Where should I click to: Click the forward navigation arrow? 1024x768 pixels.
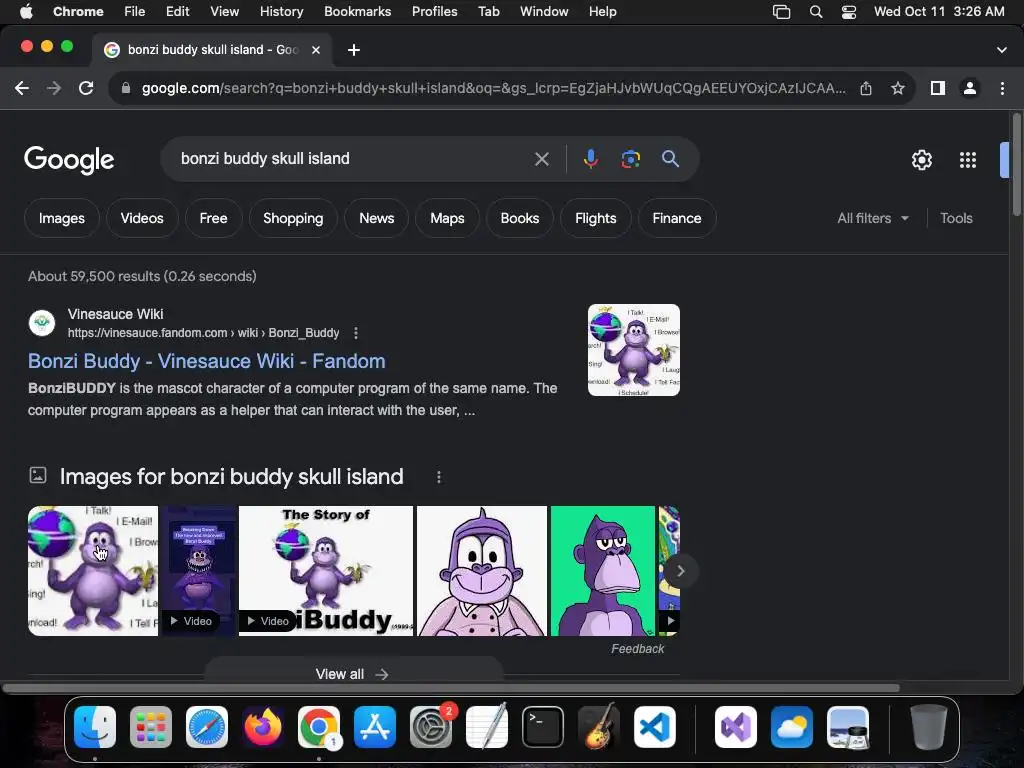pyautogui.click(x=54, y=88)
